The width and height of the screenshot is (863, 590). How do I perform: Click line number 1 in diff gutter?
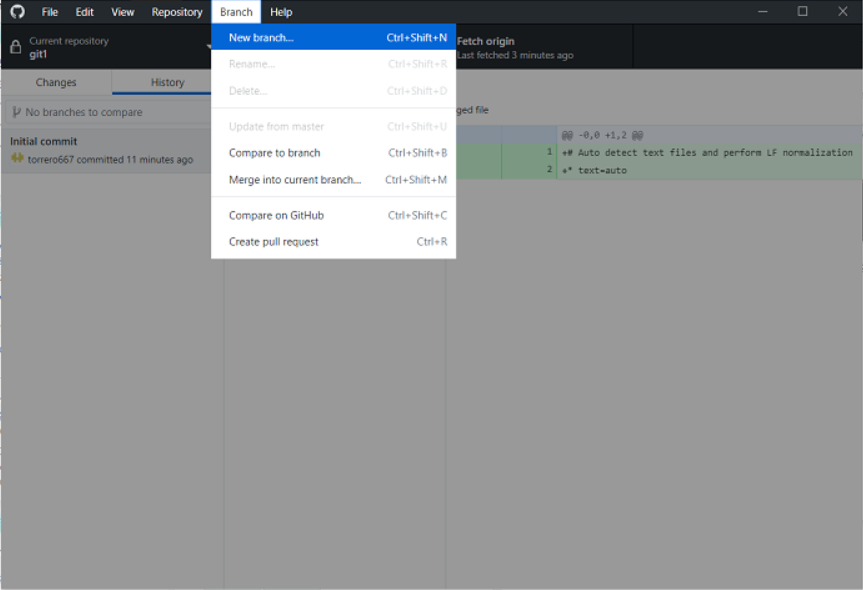549,152
